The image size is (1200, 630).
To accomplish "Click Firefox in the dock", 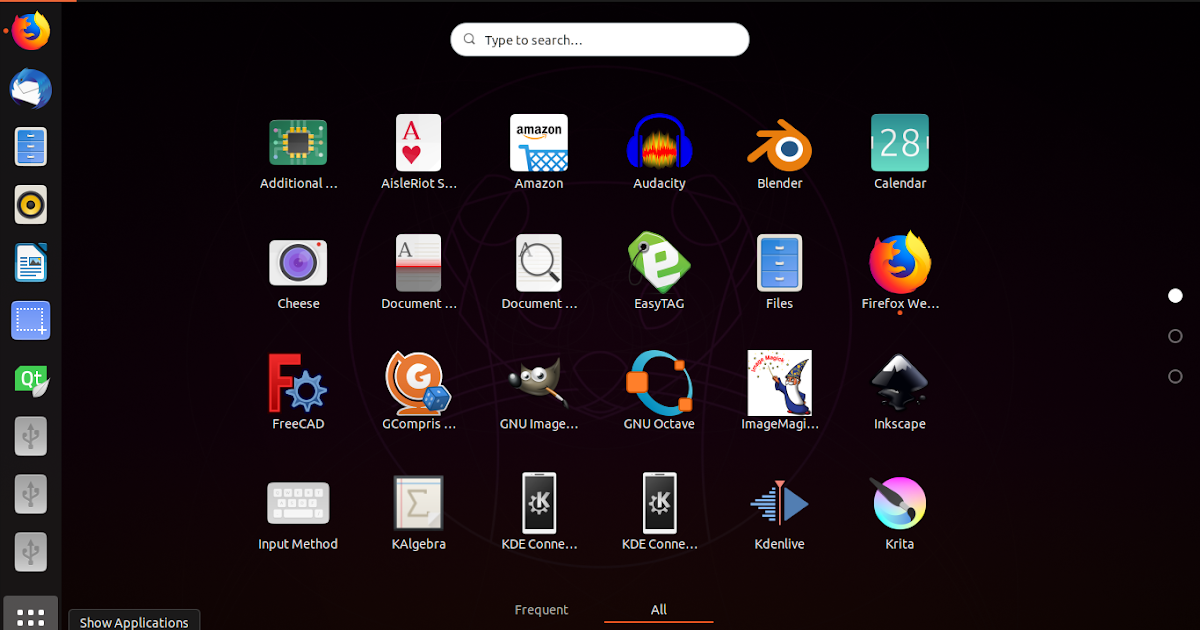I will coord(31,31).
